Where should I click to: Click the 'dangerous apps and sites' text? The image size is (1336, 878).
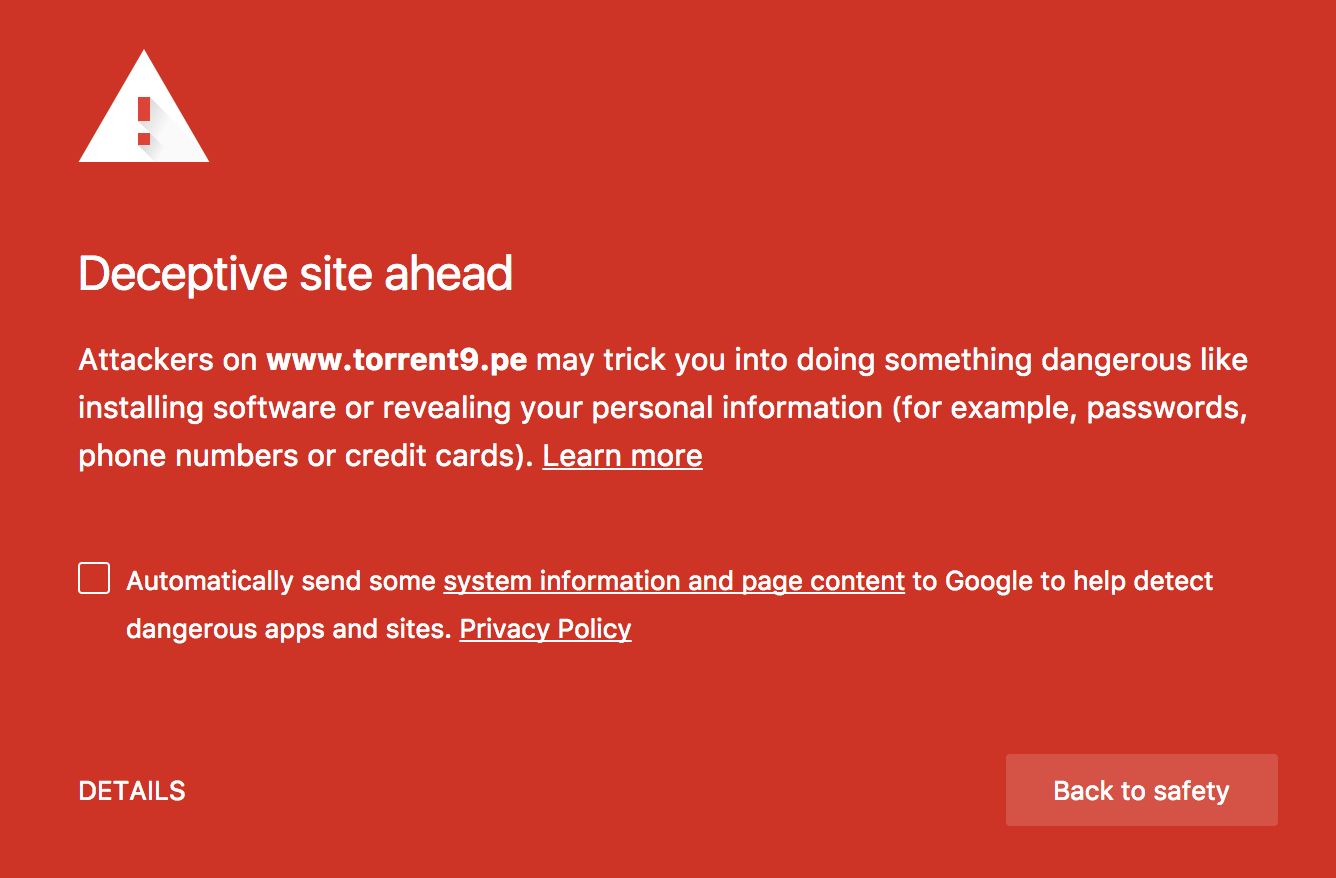click(x=289, y=629)
